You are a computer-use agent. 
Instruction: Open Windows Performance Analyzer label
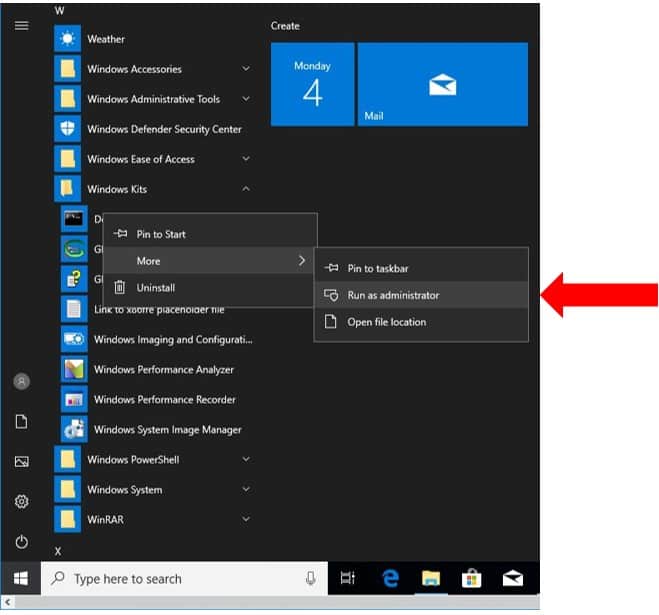[x=164, y=370]
